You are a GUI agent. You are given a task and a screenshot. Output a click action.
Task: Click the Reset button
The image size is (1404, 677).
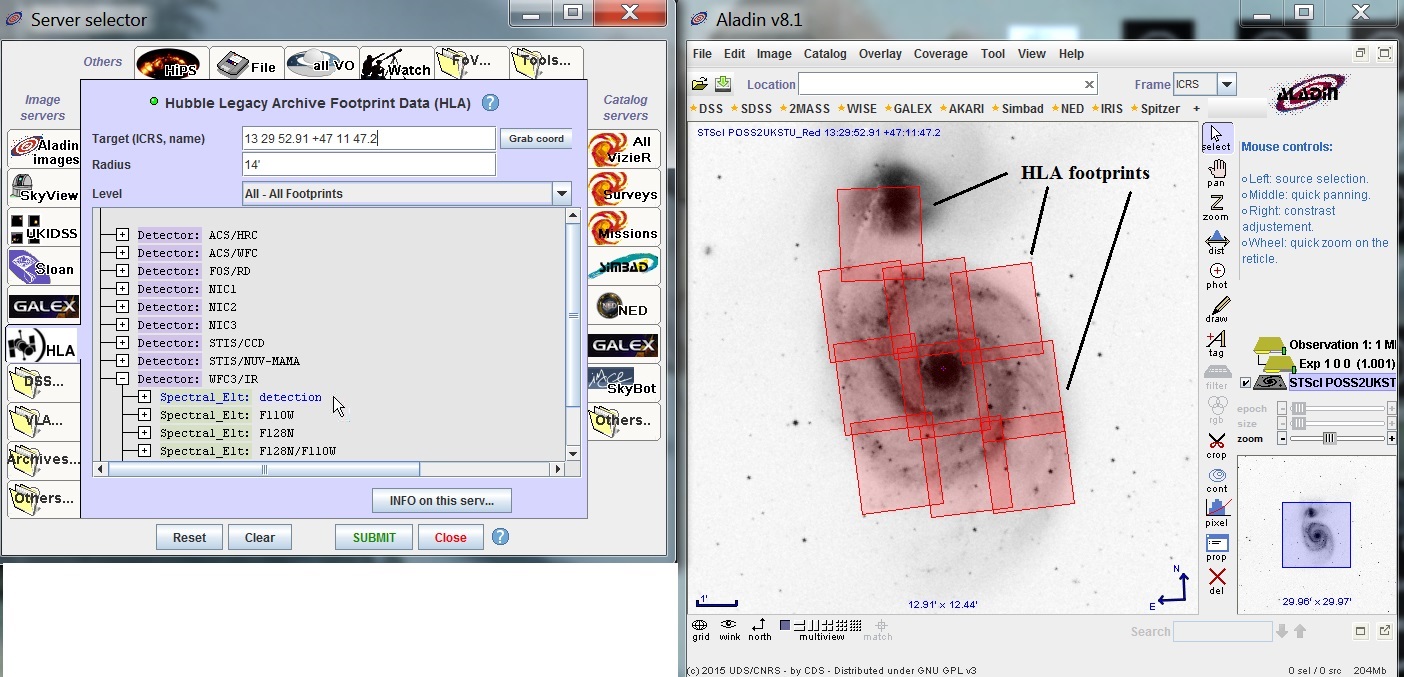click(x=189, y=537)
